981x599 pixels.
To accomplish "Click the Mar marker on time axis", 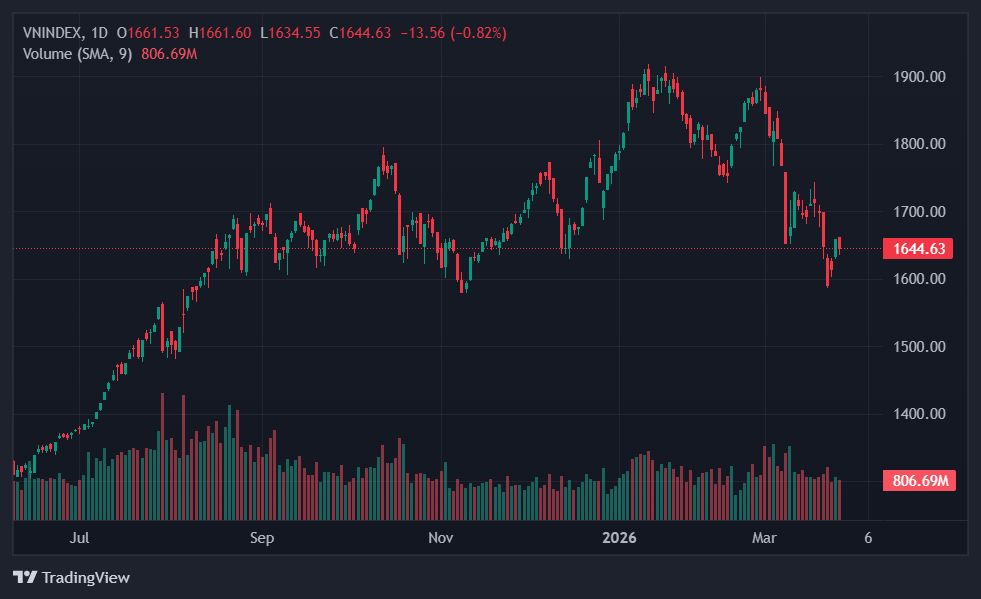I will pos(765,538).
